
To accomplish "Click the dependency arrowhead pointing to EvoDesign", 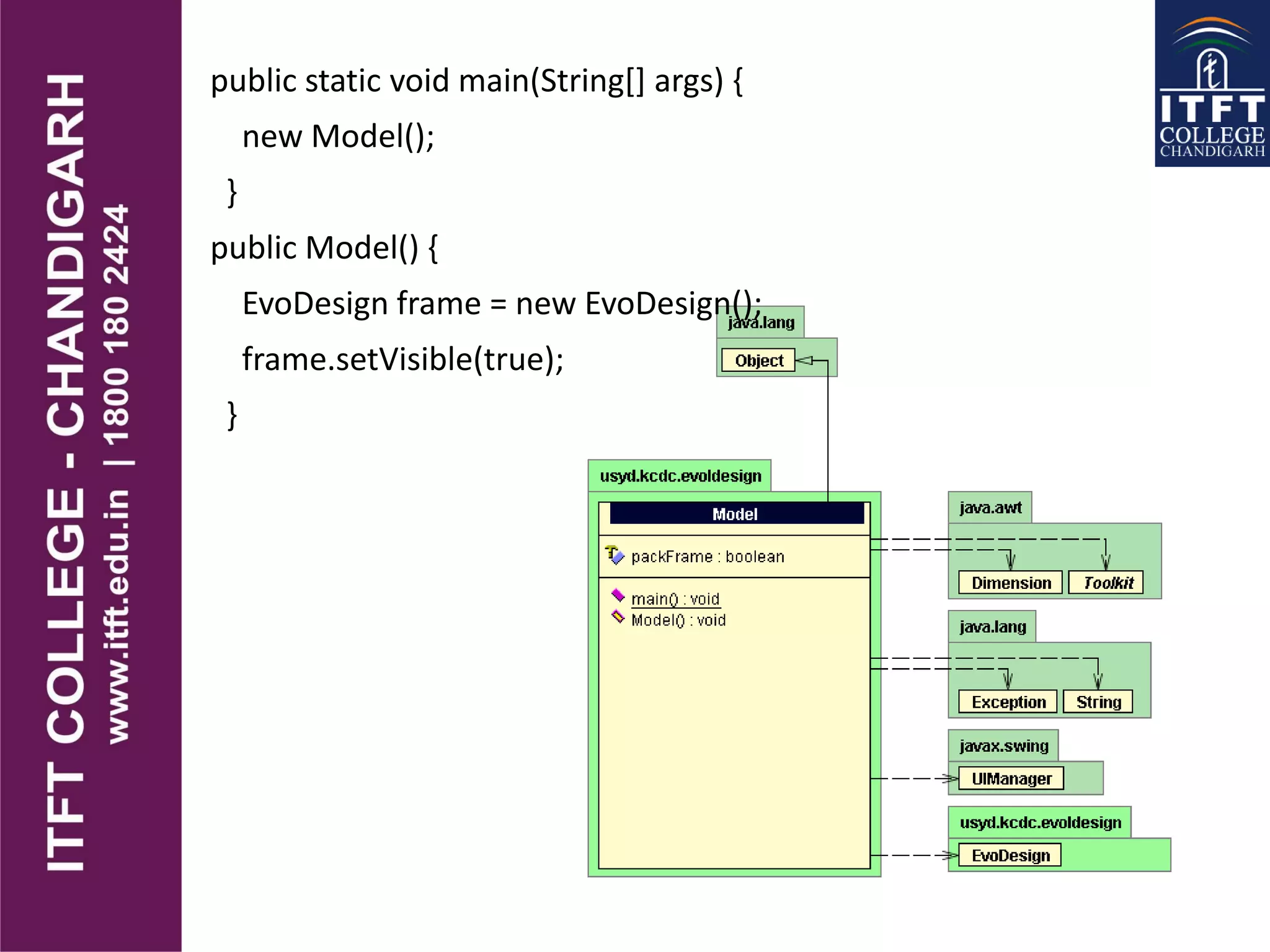I will coord(950,855).
